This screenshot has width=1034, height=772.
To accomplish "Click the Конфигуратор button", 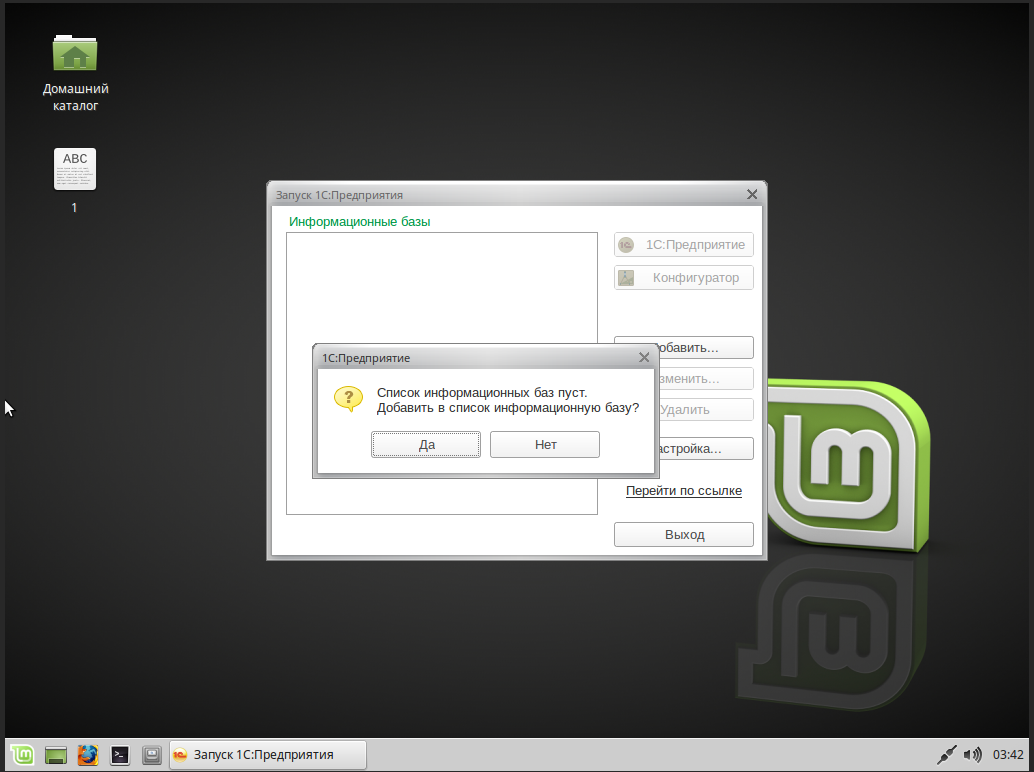I will tap(684, 278).
